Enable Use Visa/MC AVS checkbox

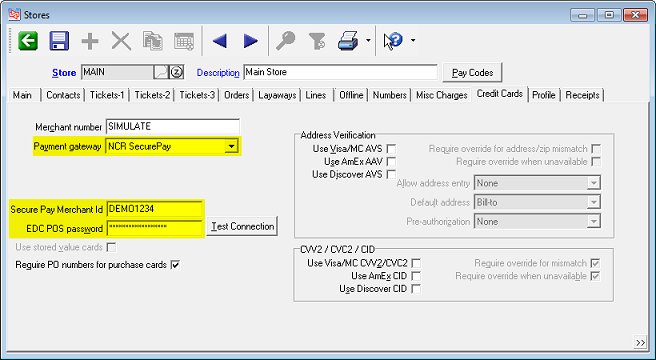coord(392,149)
